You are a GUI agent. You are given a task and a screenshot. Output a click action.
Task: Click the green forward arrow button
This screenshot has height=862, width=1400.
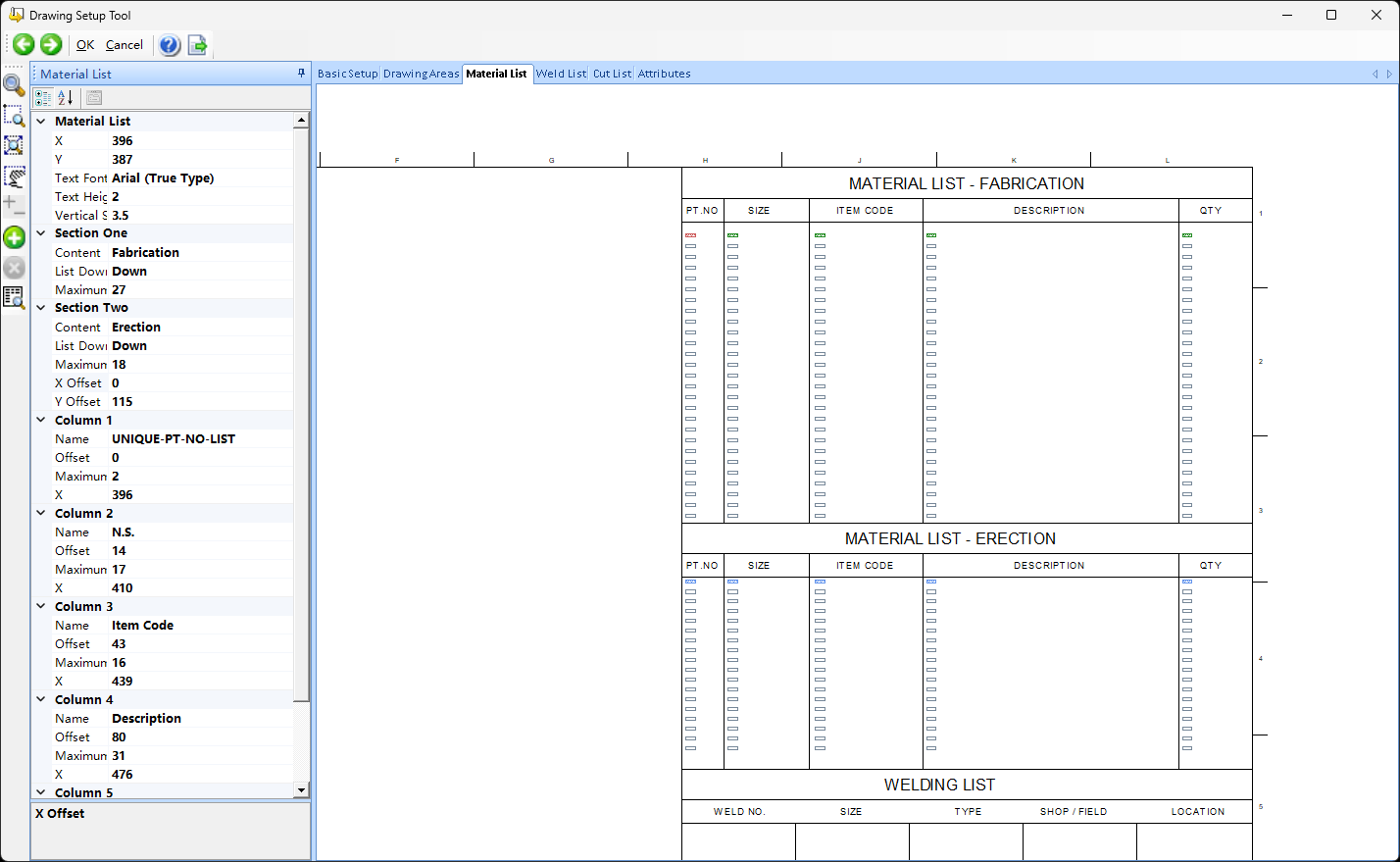click(x=51, y=44)
